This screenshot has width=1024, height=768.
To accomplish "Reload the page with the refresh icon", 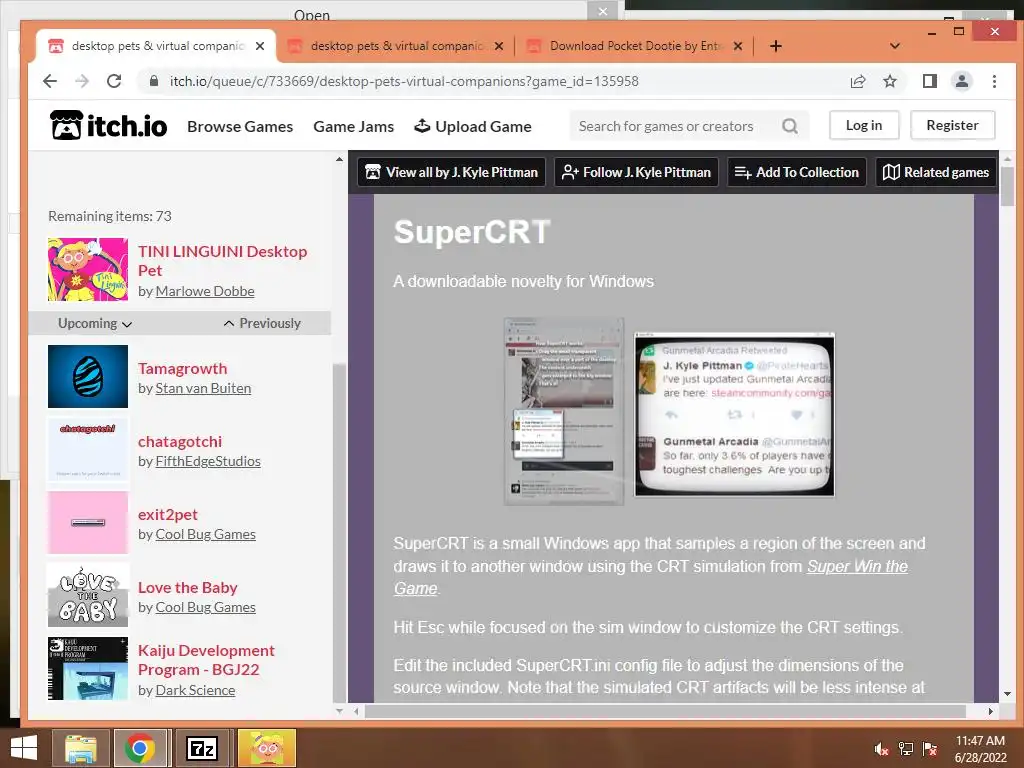I will 114,81.
